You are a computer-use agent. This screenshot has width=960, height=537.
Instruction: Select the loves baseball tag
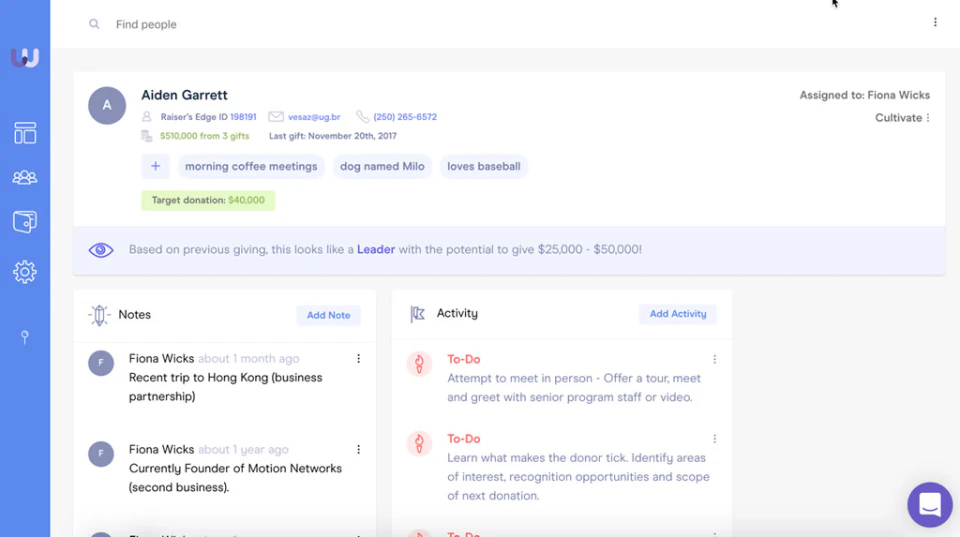pos(484,167)
